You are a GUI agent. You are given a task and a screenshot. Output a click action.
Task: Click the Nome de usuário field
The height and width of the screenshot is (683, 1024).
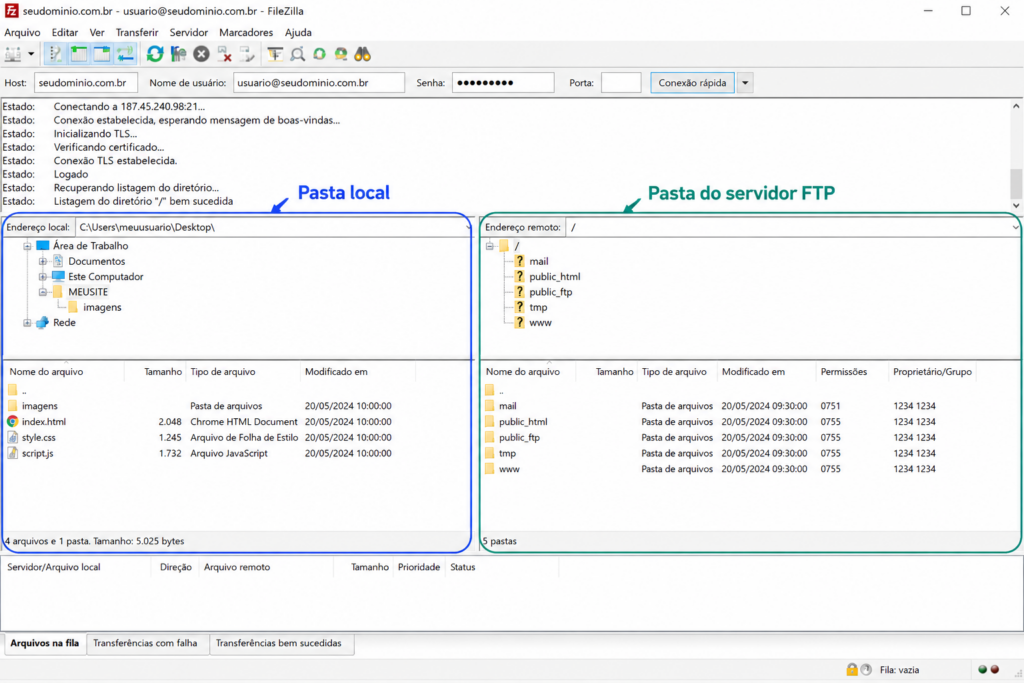click(x=319, y=83)
